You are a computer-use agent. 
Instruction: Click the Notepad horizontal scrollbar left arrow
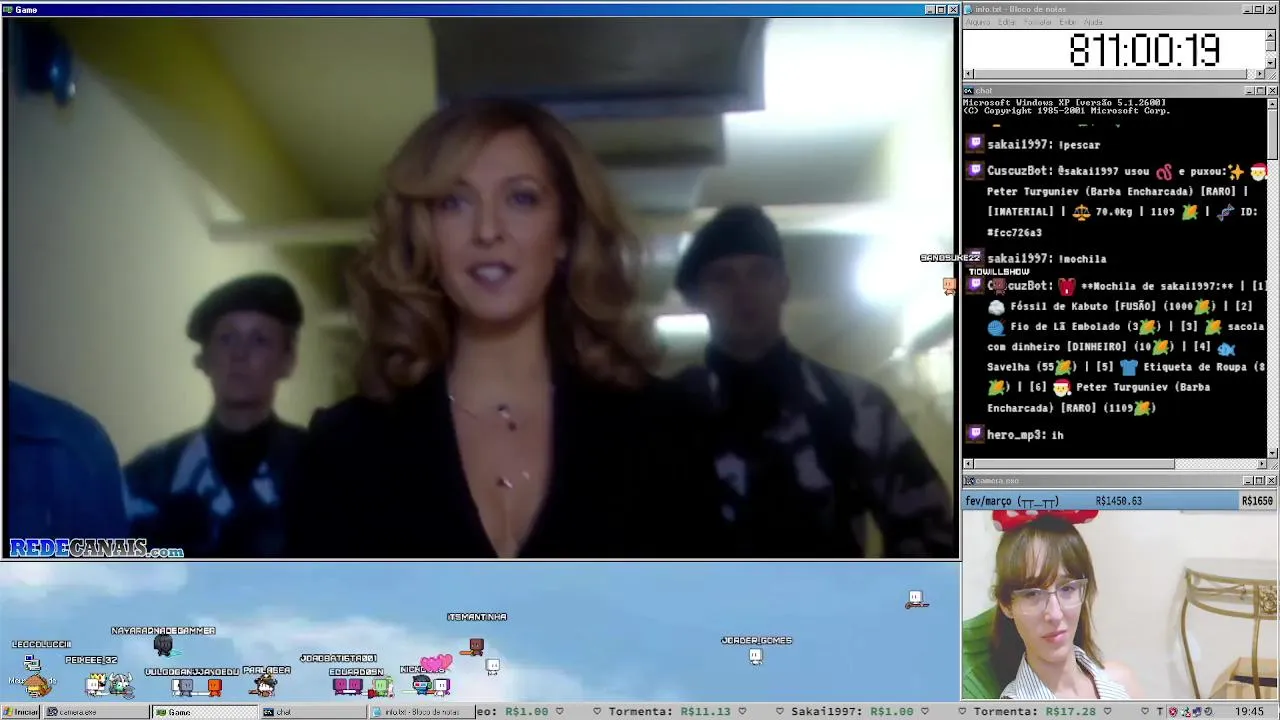968,74
